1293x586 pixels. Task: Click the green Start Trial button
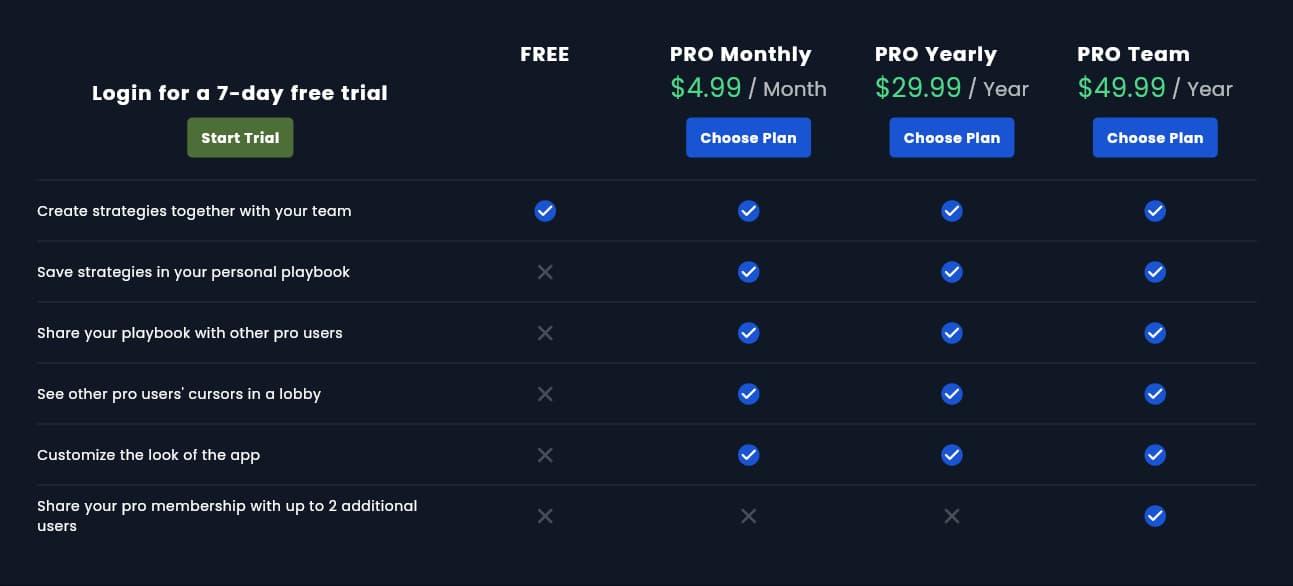pos(240,138)
